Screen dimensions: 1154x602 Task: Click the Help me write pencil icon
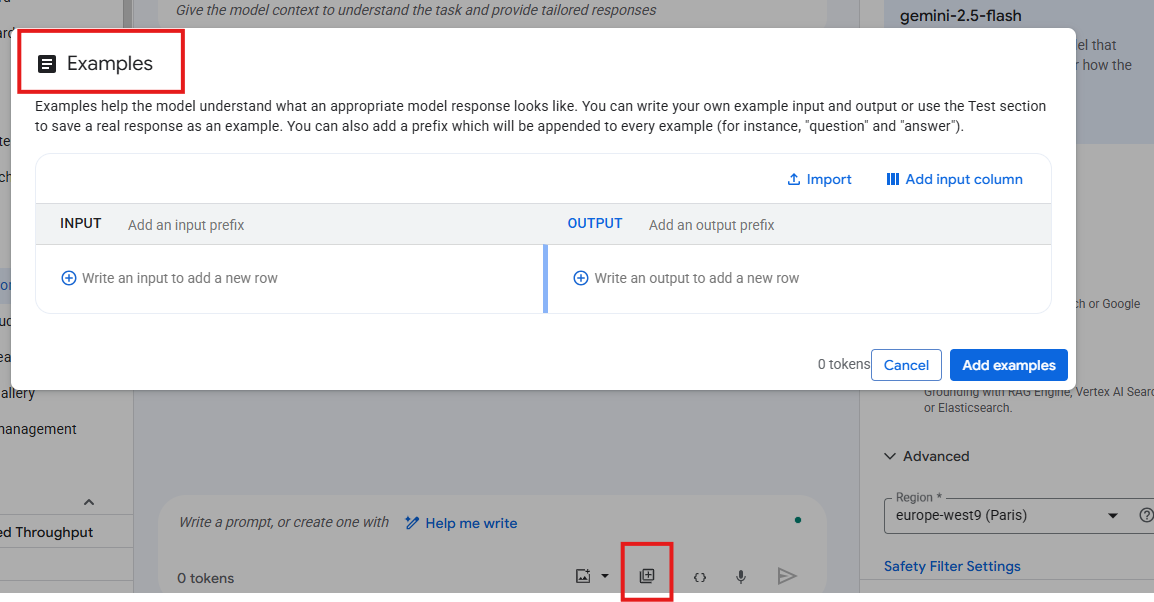[x=412, y=523]
